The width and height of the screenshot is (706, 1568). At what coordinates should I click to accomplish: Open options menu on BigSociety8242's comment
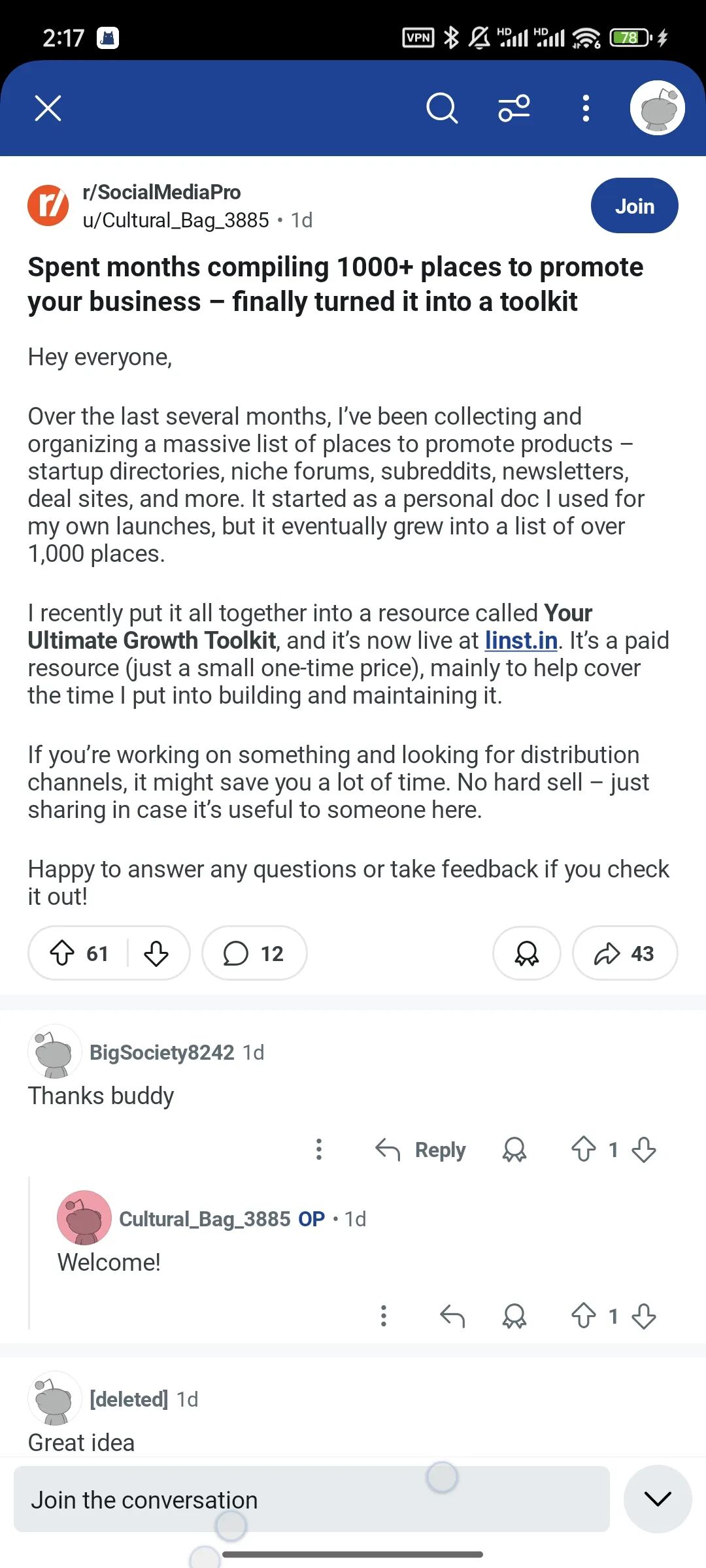click(x=319, y=1149)
